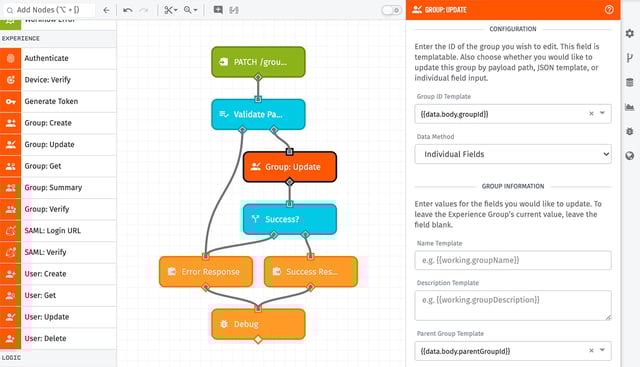This screenshot has height=367, width=640.
Task: Select the Group: Update node on canvas
Action: pos(290,167)
